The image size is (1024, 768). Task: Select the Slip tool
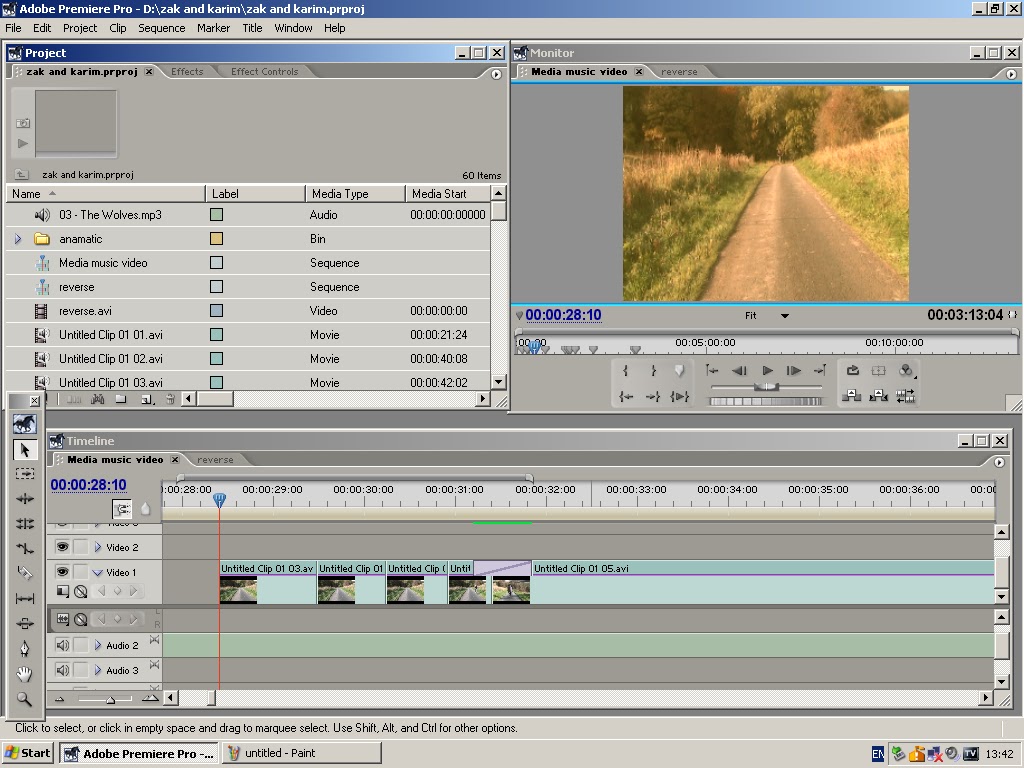(x=25, y=598)
